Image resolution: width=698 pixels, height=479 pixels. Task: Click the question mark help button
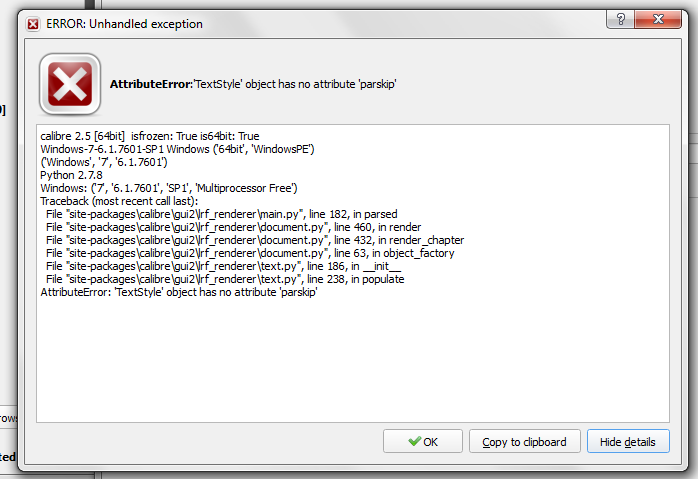pos(621,20)
